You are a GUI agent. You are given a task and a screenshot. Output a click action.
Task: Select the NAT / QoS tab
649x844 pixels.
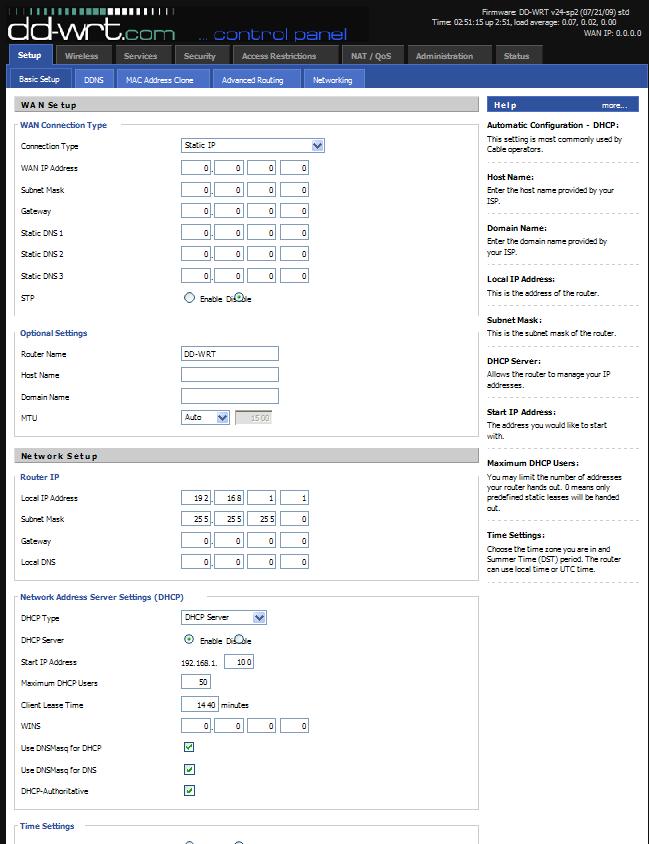(371, 56)
